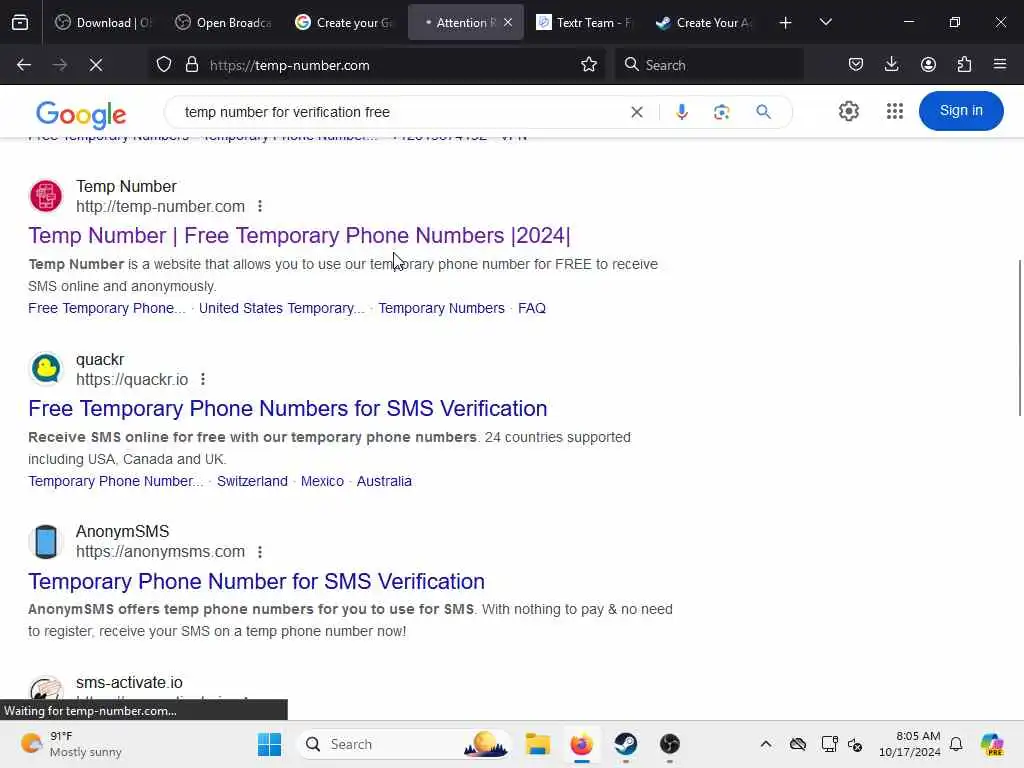Image resolution: width=1024 pixels, height=768 pixels.
Task: Open more options for Temp Number result
Action: tap(260, 206)
